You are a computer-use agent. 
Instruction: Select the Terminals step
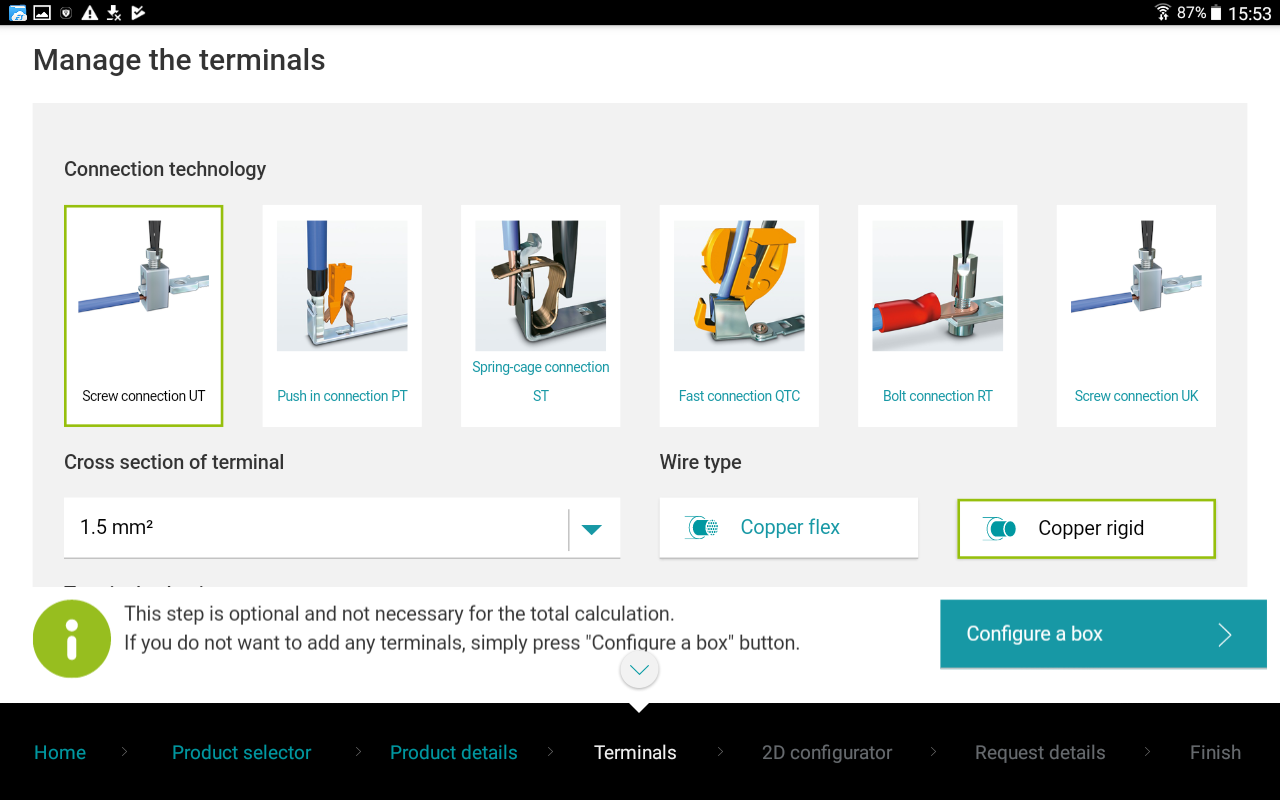point(635,752)
